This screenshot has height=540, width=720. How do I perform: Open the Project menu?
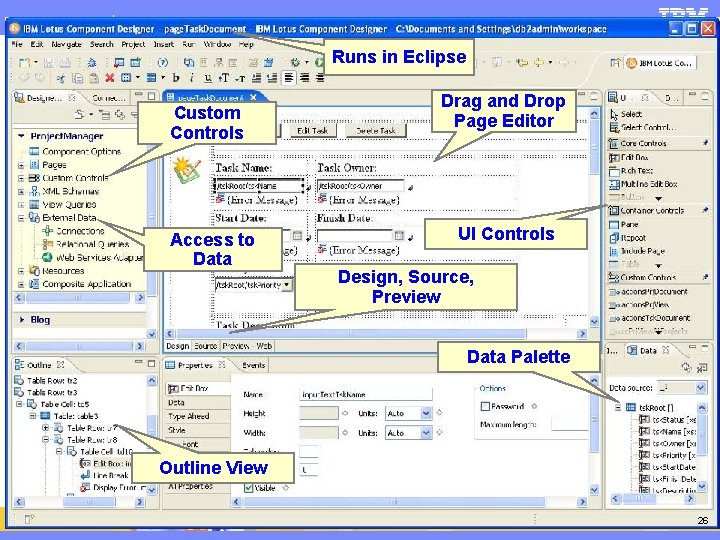[x=133, y=44]
